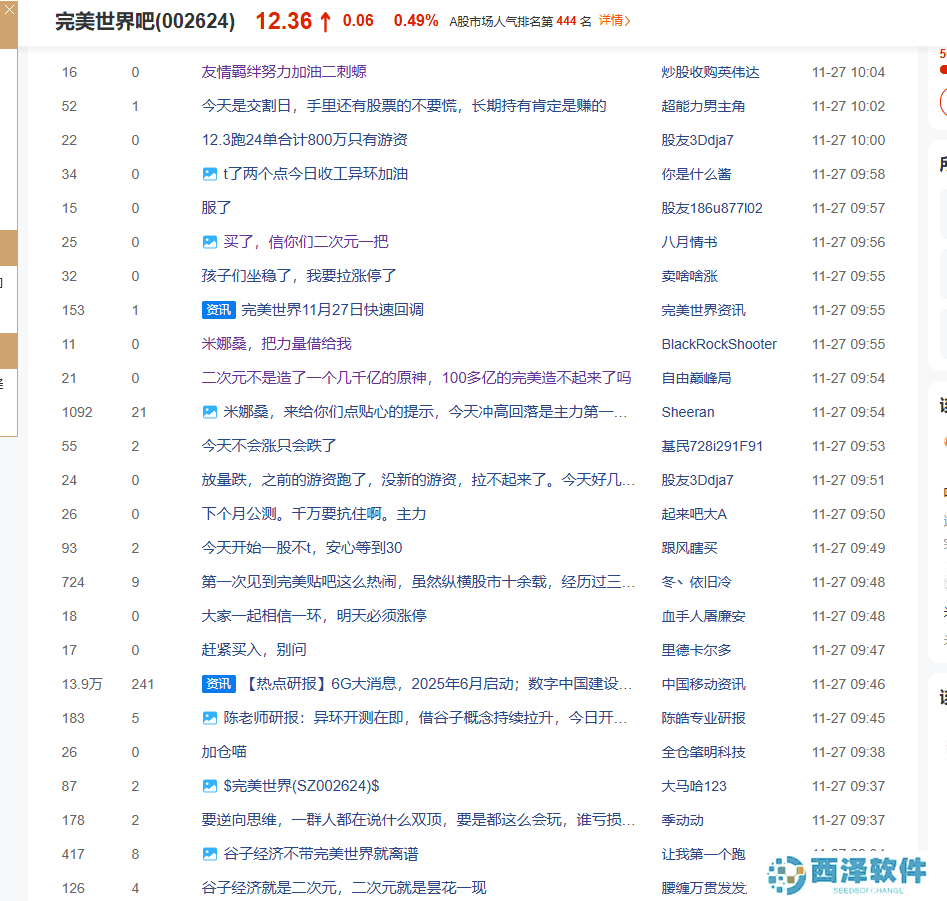View author profile 血手人屠廉安
The image size is (947, 901).
[x=704, y=616]
